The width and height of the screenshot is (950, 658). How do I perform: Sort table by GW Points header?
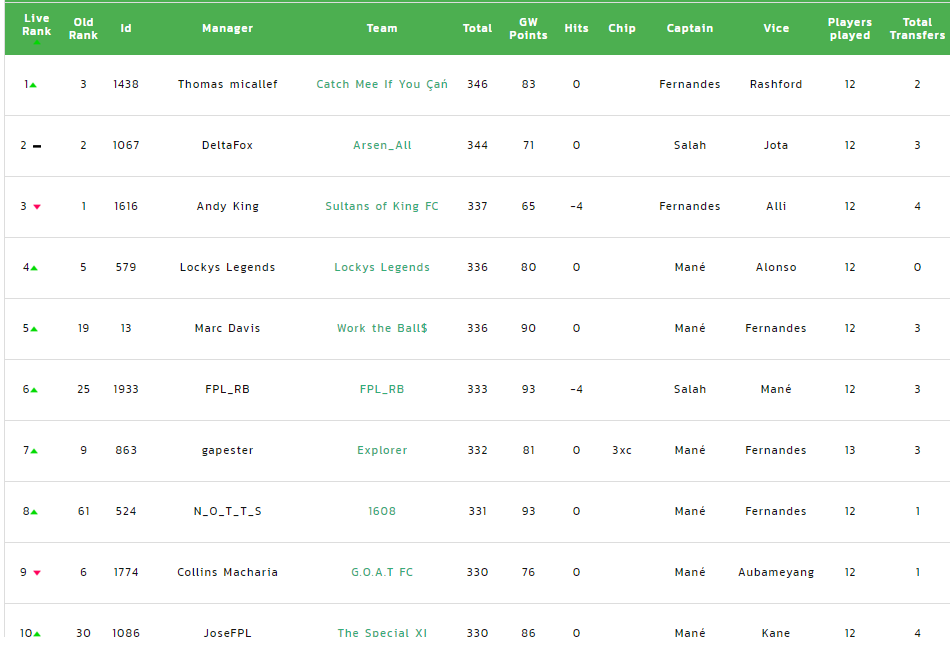click(528, 28)
